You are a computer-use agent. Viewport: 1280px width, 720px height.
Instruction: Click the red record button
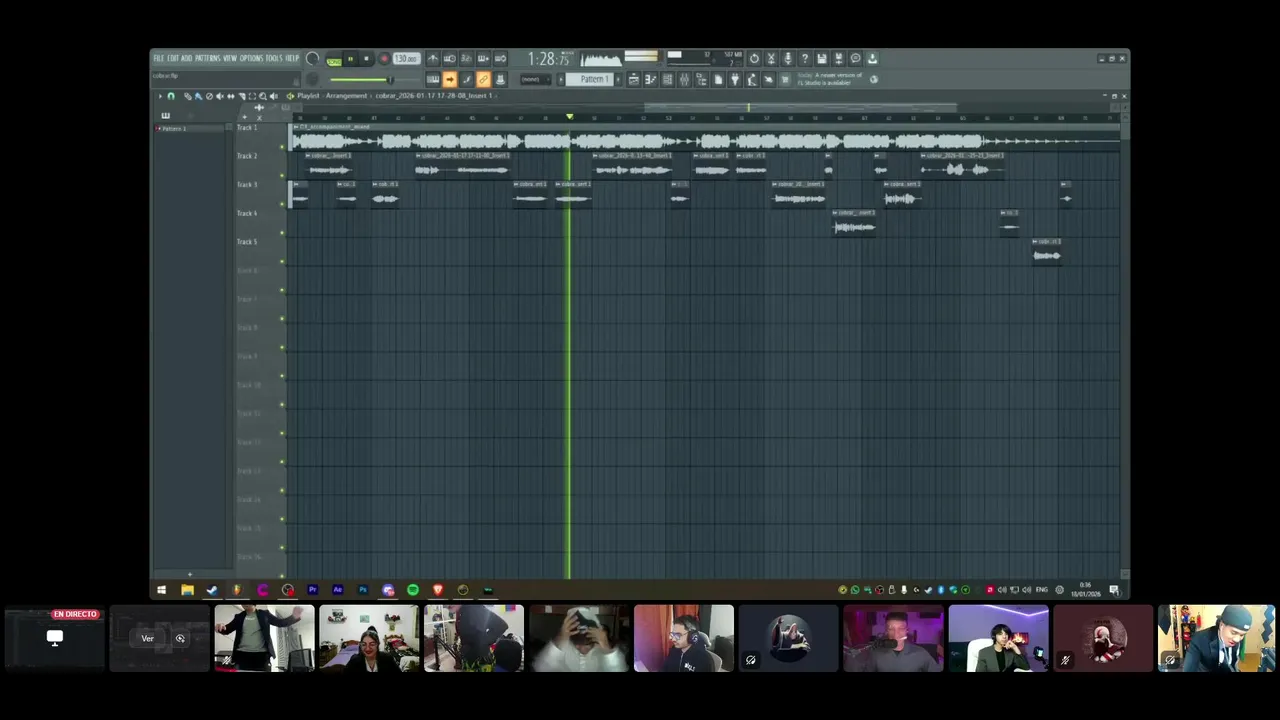click(384, 59)
